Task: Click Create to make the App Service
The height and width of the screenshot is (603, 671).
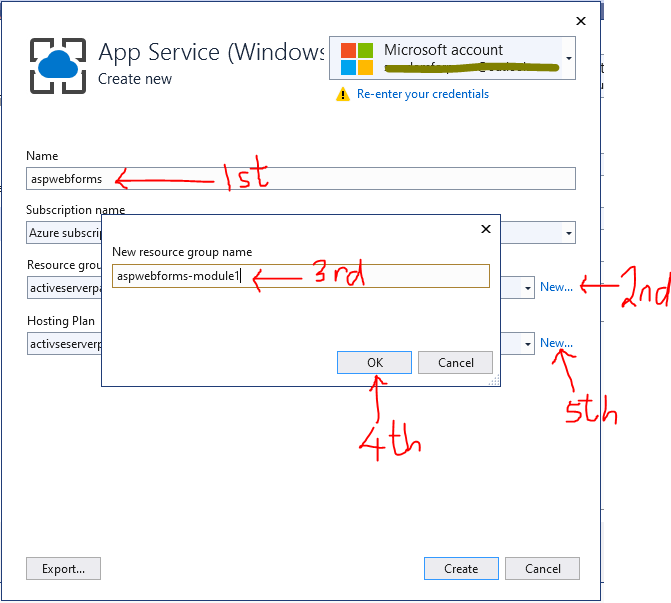Action: [461, 568]
